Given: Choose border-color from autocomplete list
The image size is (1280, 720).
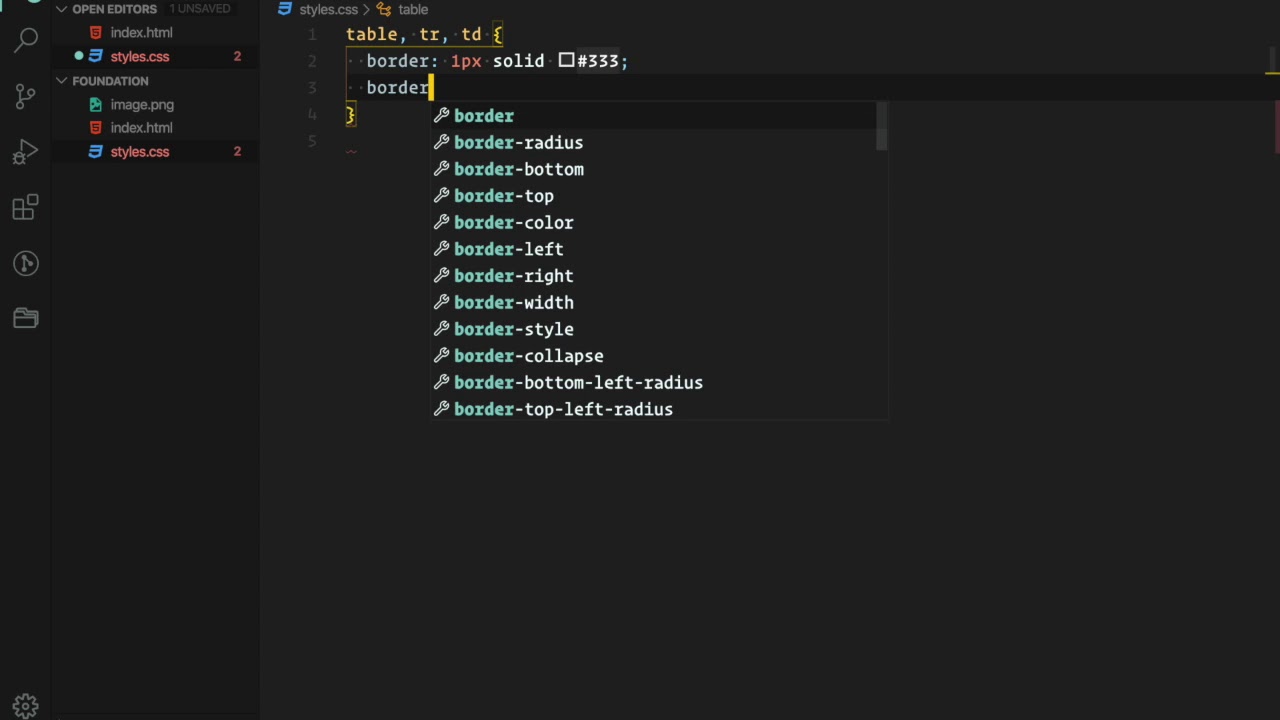Looking at the screenshot, I should click(x=660, y=223).
